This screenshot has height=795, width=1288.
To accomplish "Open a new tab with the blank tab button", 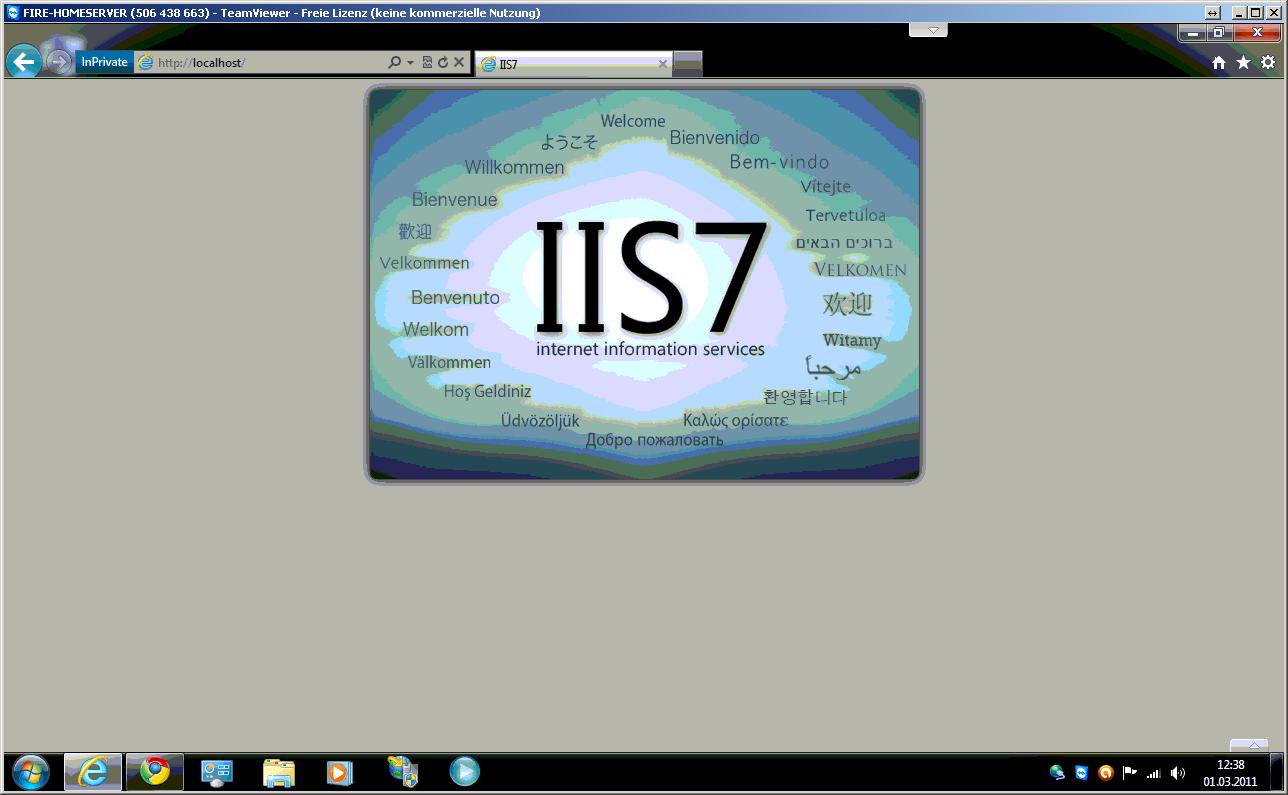I will tap(688, 64).
